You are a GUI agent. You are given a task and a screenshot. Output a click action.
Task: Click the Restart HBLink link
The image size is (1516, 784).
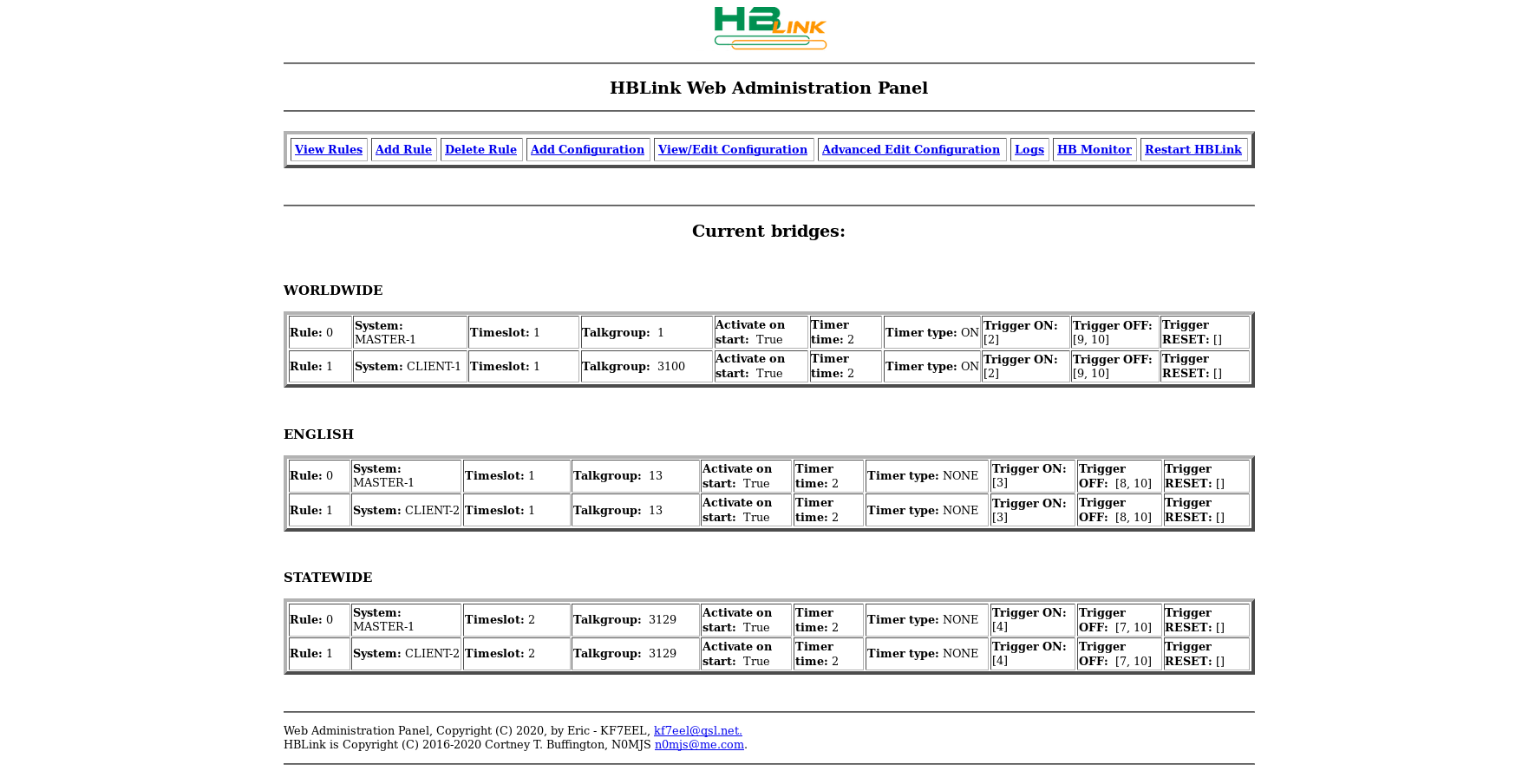[1193, 150]
